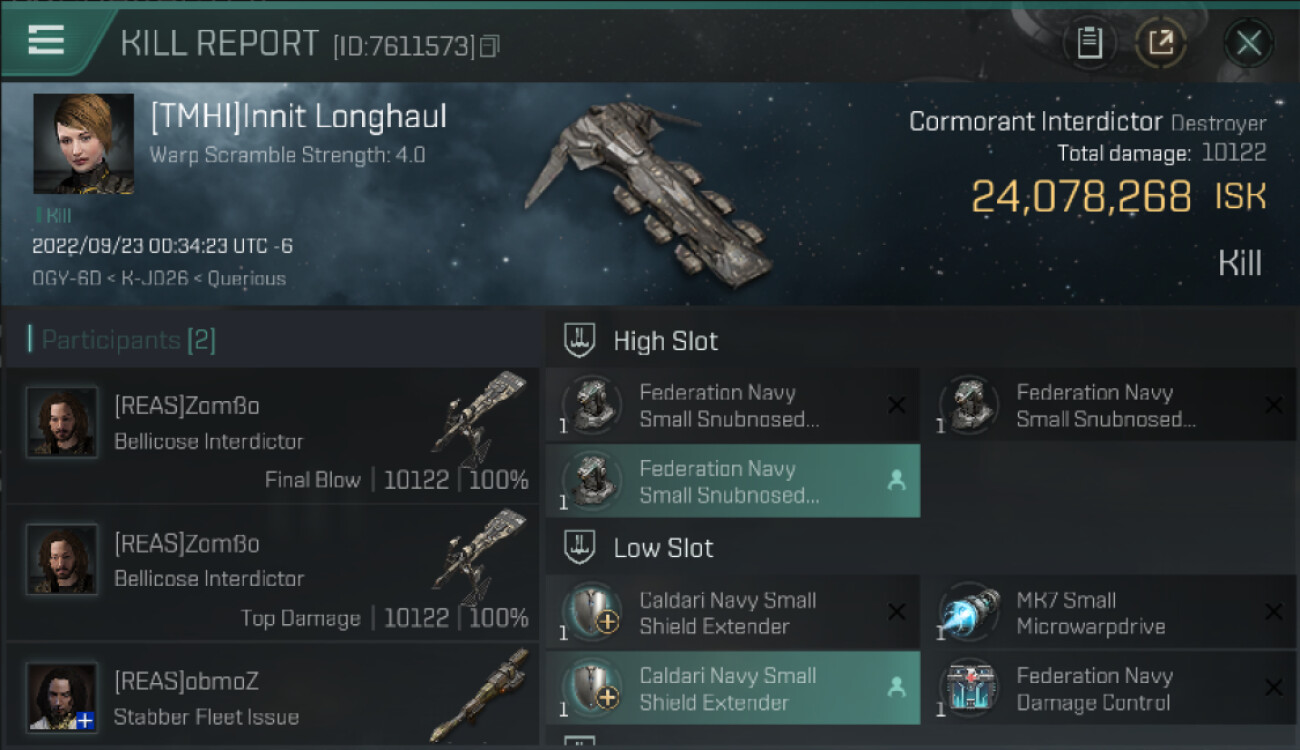The height and width of the screenshot is (750, 1300).
Task: Open obmoZ Stabber Fleet Issue entry
Action: coord(272,698)
